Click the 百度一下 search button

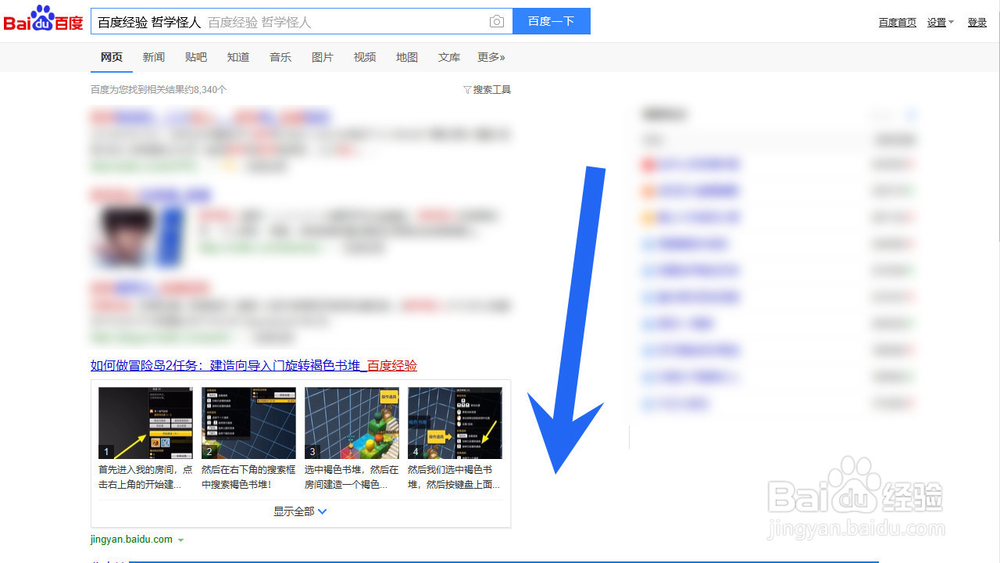pos(551,21)
